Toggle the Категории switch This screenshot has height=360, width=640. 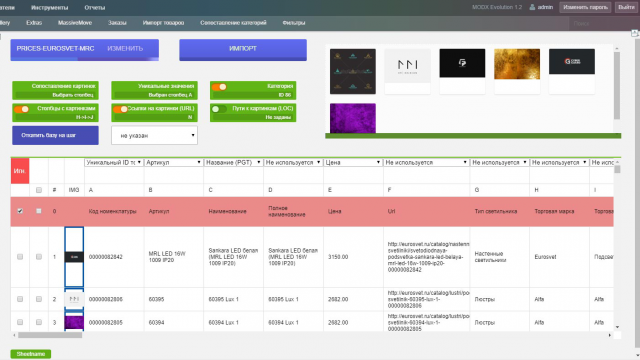click(x=219, y=87)
